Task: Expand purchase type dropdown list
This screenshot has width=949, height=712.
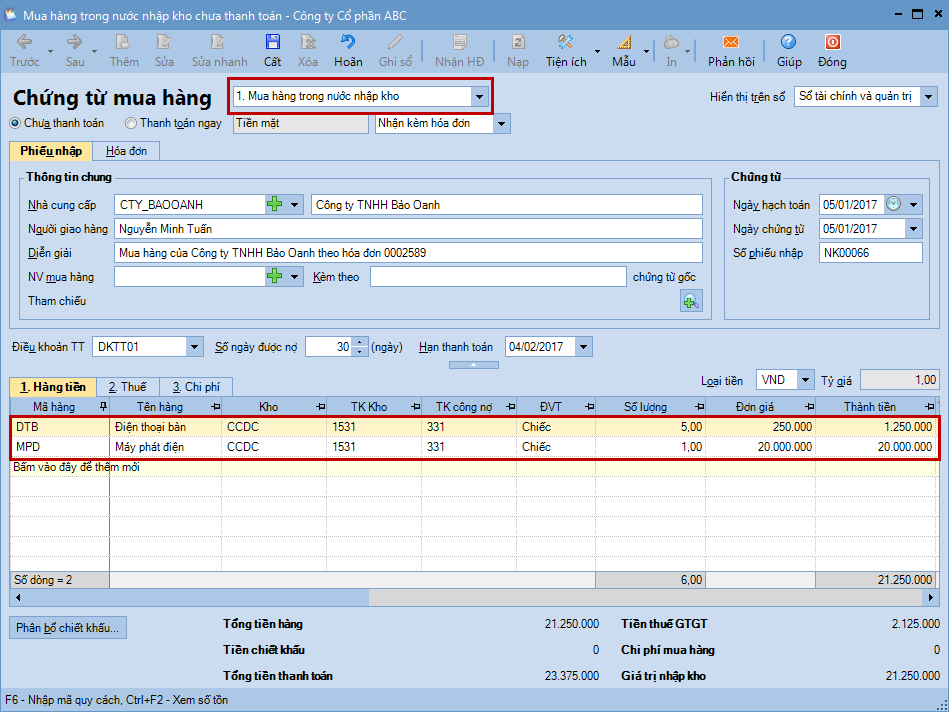Action: [x=480, y=97]
